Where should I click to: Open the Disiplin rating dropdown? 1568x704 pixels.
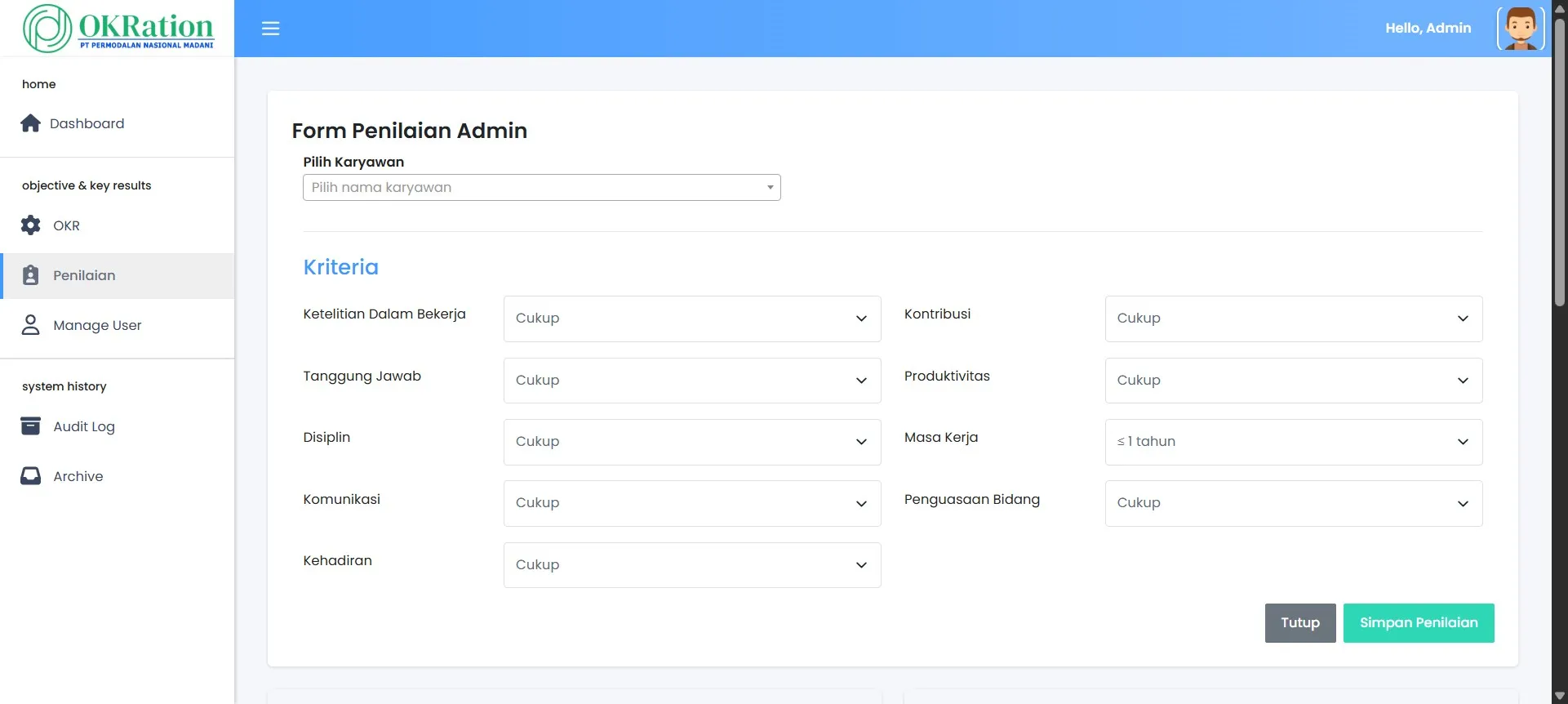point(692,442)
